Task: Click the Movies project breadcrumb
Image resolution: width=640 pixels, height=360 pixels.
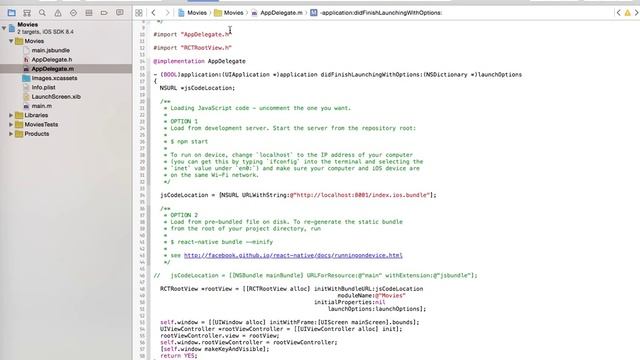Action: pyautogui.click(x=193, y=13)
